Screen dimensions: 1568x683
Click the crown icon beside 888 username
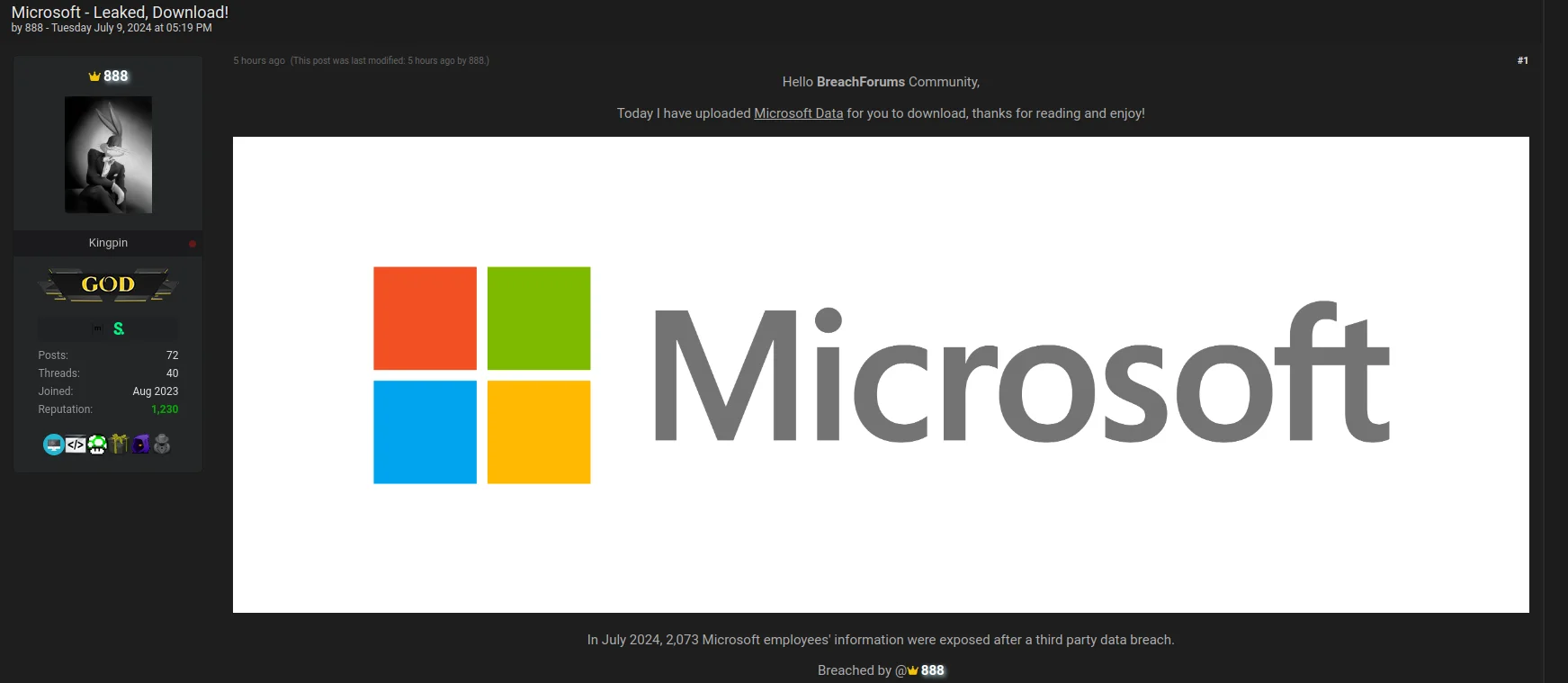tap(94, 76)
